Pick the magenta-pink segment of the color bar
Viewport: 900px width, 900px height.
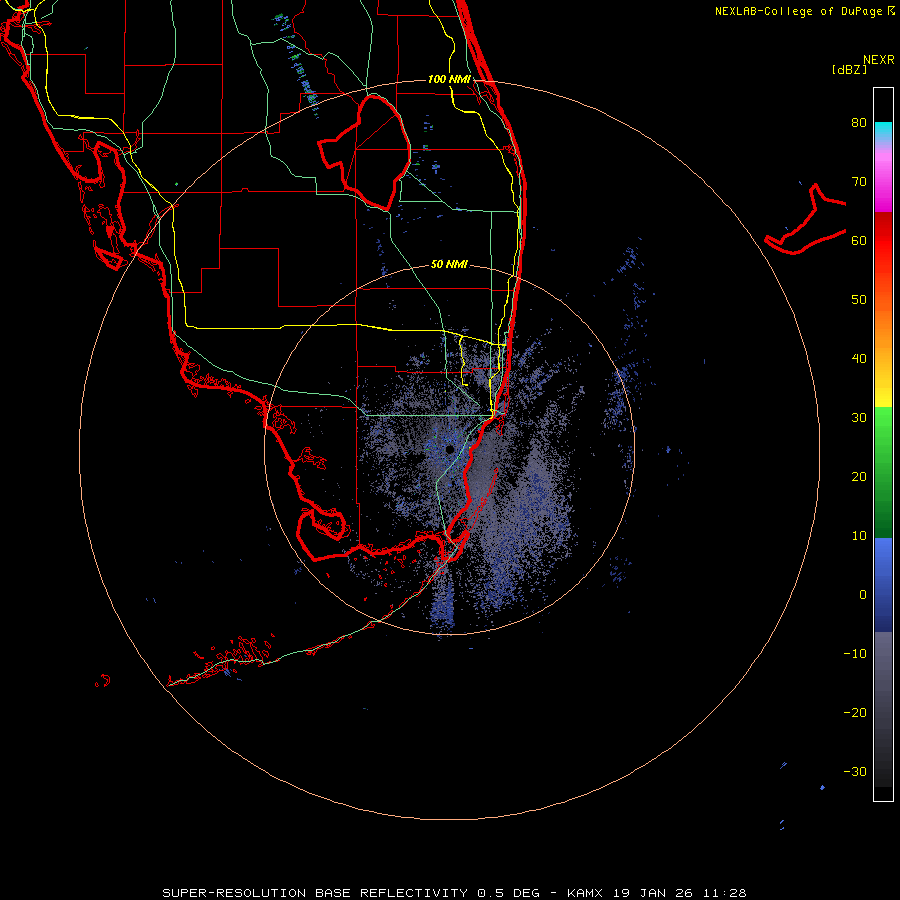pos(883,178)
